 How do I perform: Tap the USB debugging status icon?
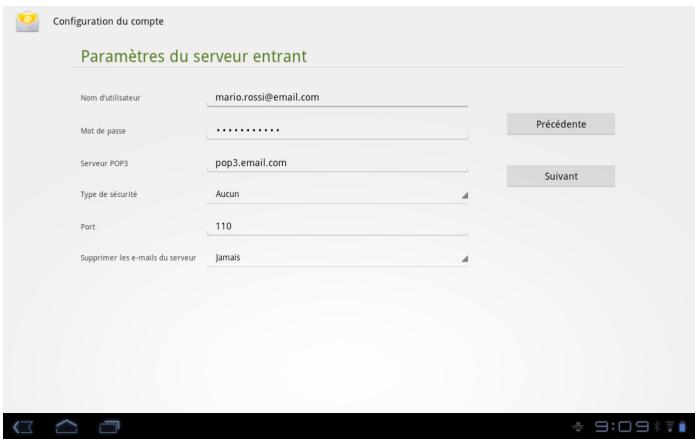pyautogui.click(x=578, y=427)
